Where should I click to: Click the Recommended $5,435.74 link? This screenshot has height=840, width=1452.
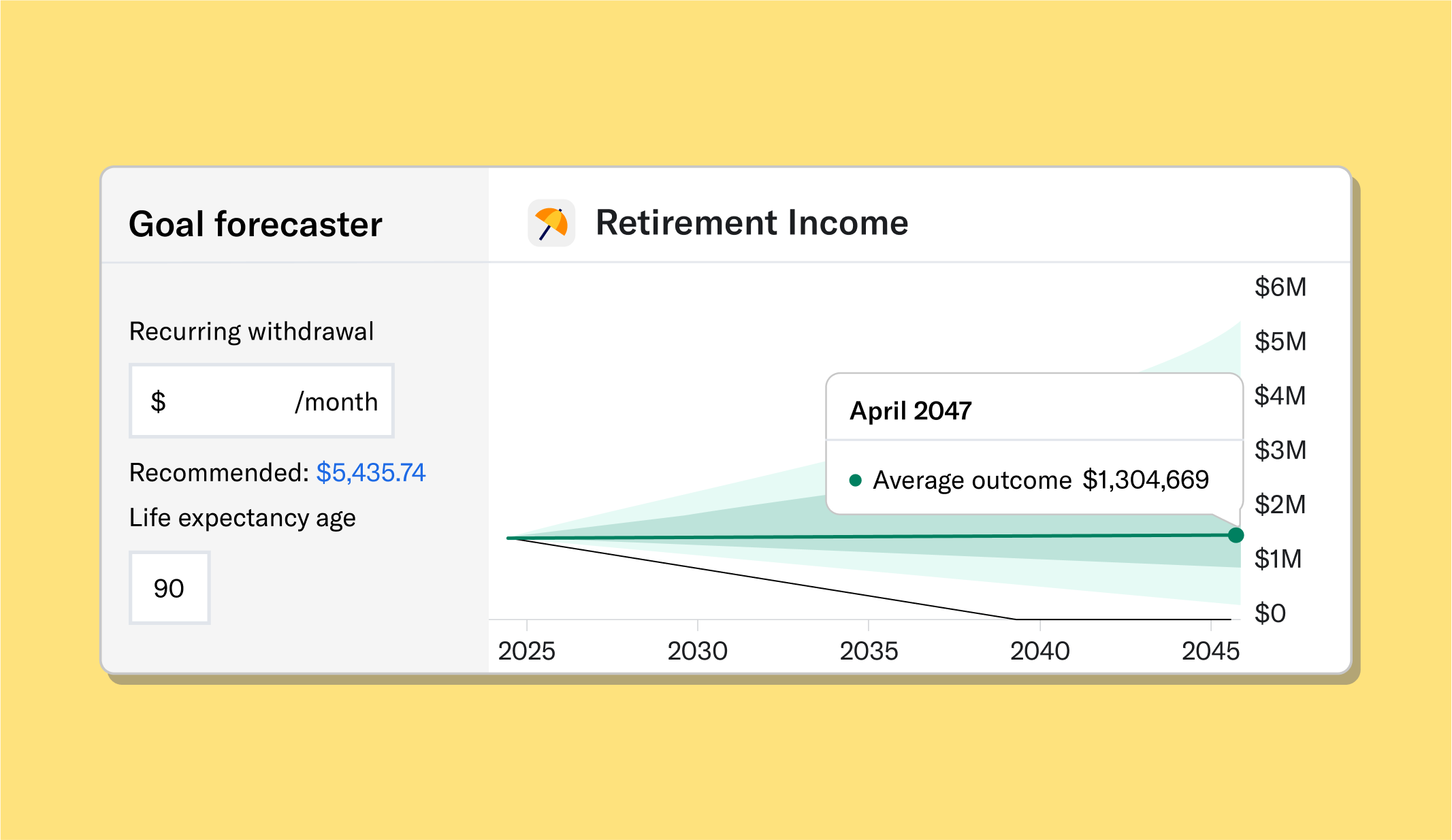371,472
